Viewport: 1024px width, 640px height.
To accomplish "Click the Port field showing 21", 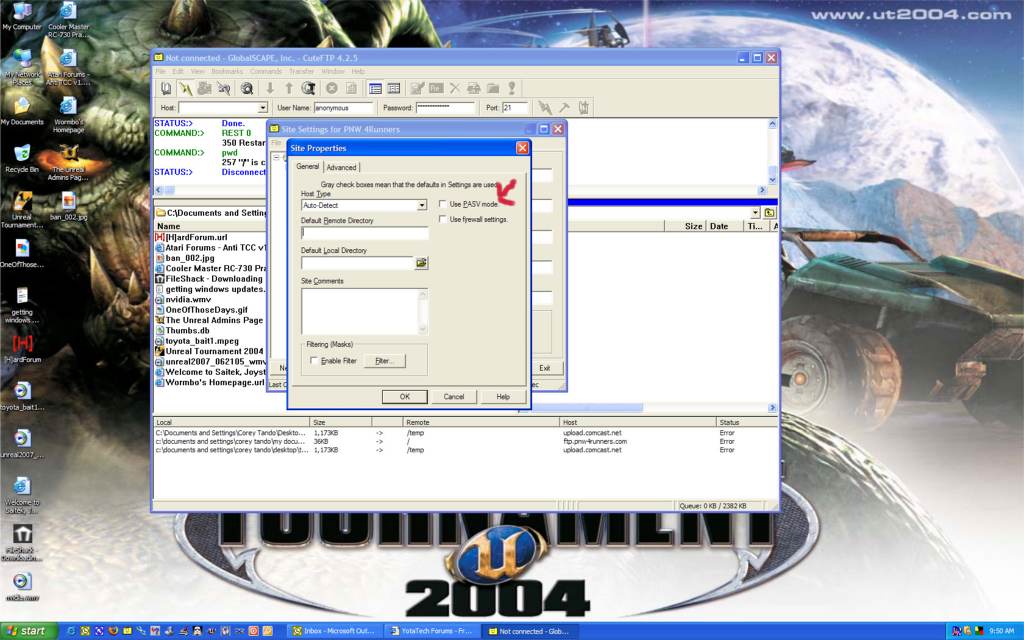I will click(515, 108).
